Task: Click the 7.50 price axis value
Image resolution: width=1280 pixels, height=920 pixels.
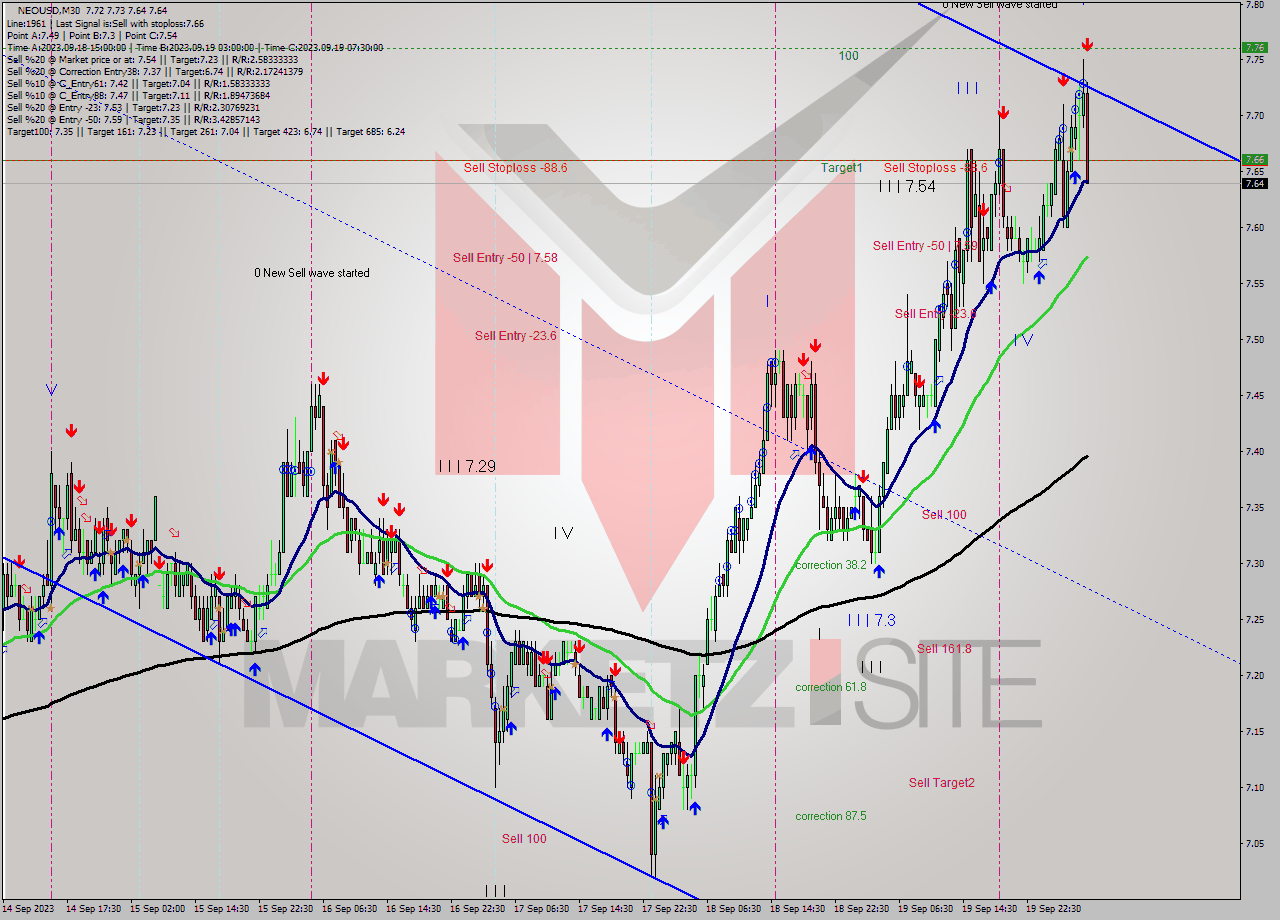Action: coord(1254,340)
